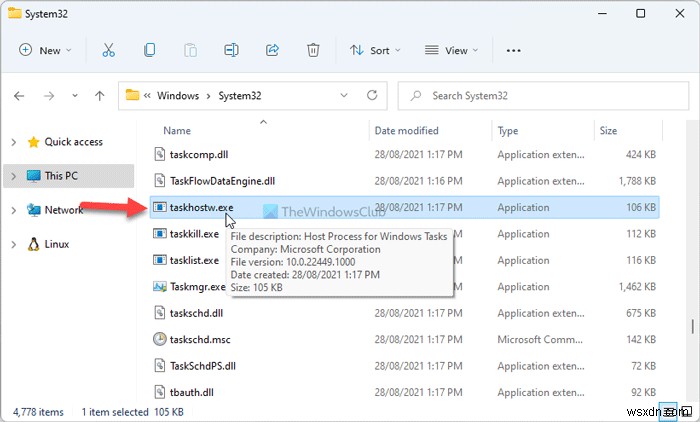Click the TaskSchdPS.dll file icon
Image resolution: width=700 pixels, height=422 pixels.
159,366
